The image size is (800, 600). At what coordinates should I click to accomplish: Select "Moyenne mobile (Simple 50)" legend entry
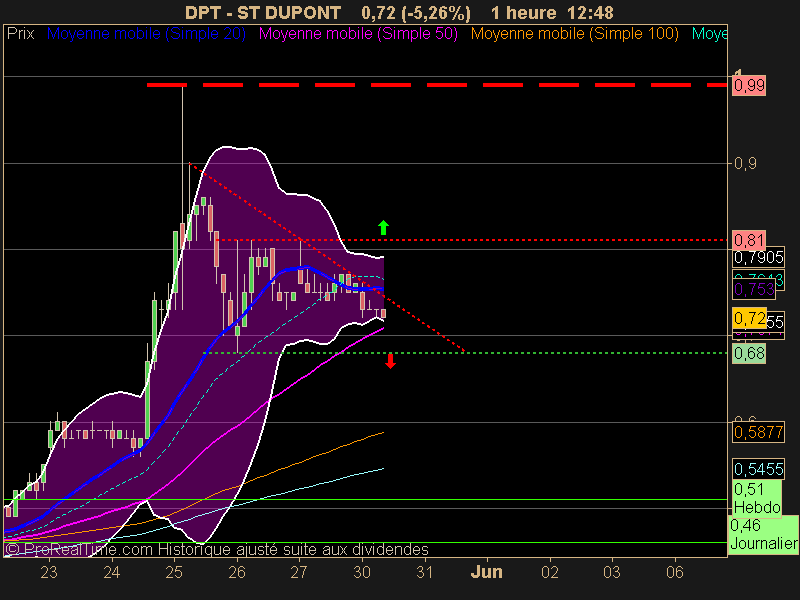(x=358, y=34)
